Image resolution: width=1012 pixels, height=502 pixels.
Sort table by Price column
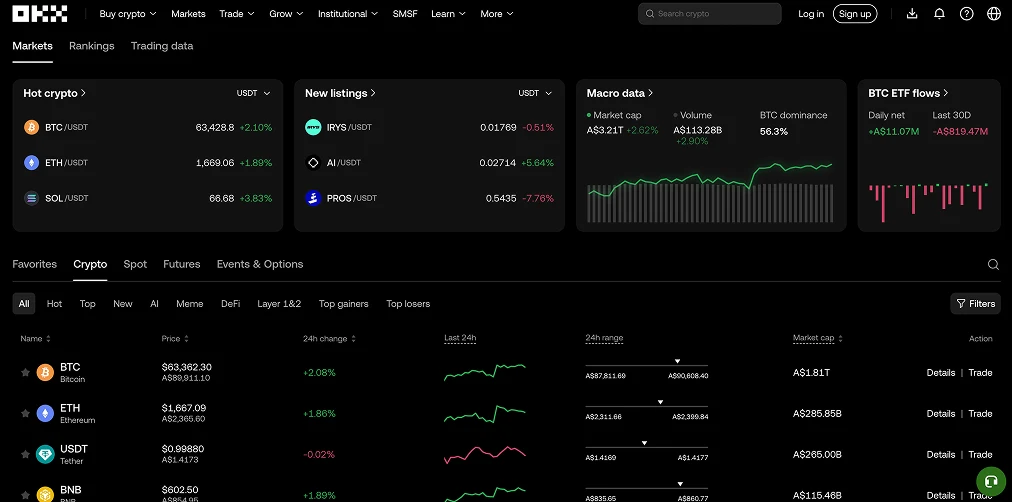point(175,339)
